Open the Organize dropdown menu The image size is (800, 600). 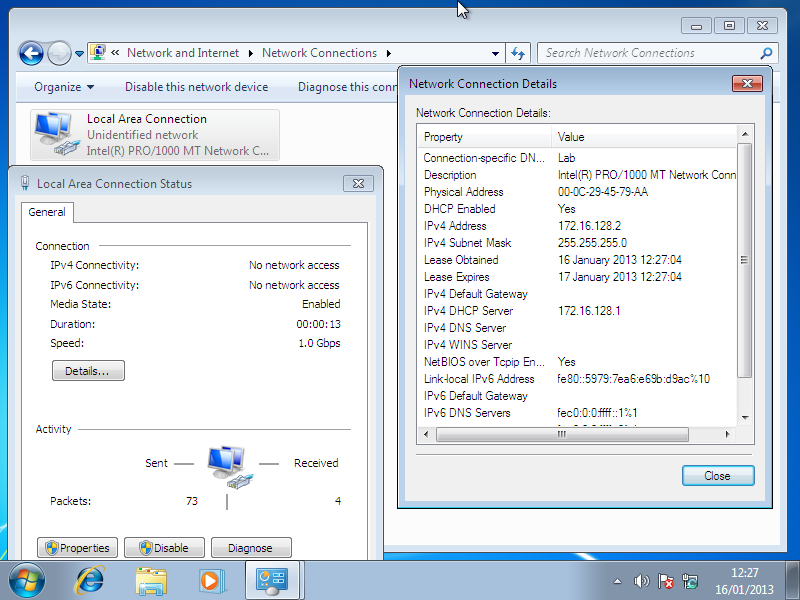tap(64, 87)
